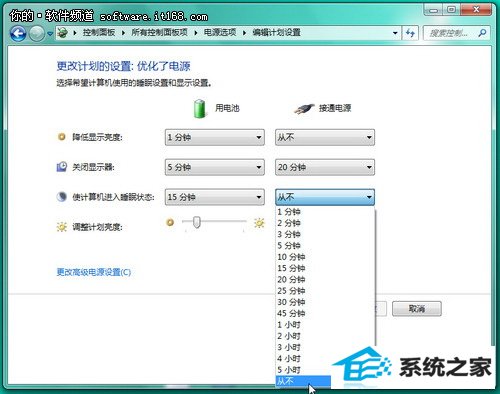Choose highlighted 从不 option in sleep list

tap(303, 381)
